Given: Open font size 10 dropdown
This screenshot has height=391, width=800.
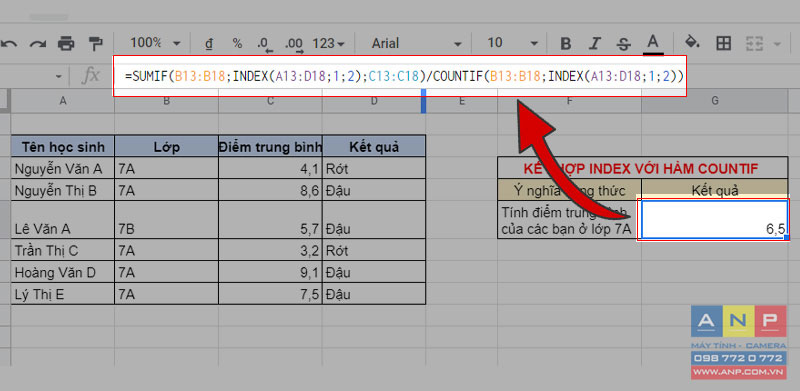Looking at the screenshot, I should [x=512, y=43].
